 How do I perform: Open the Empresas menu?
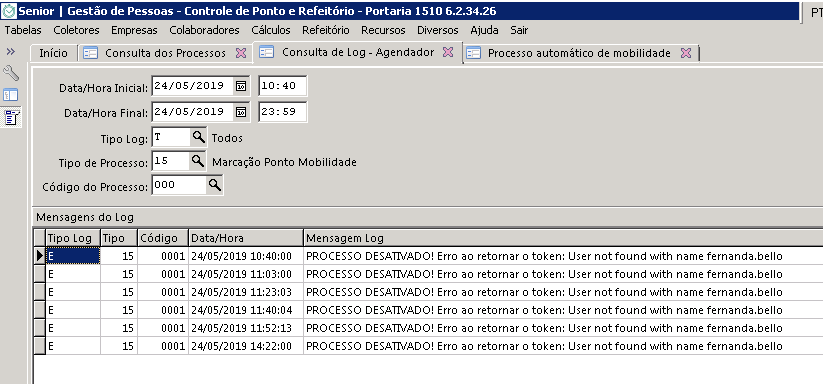(134, 30)
